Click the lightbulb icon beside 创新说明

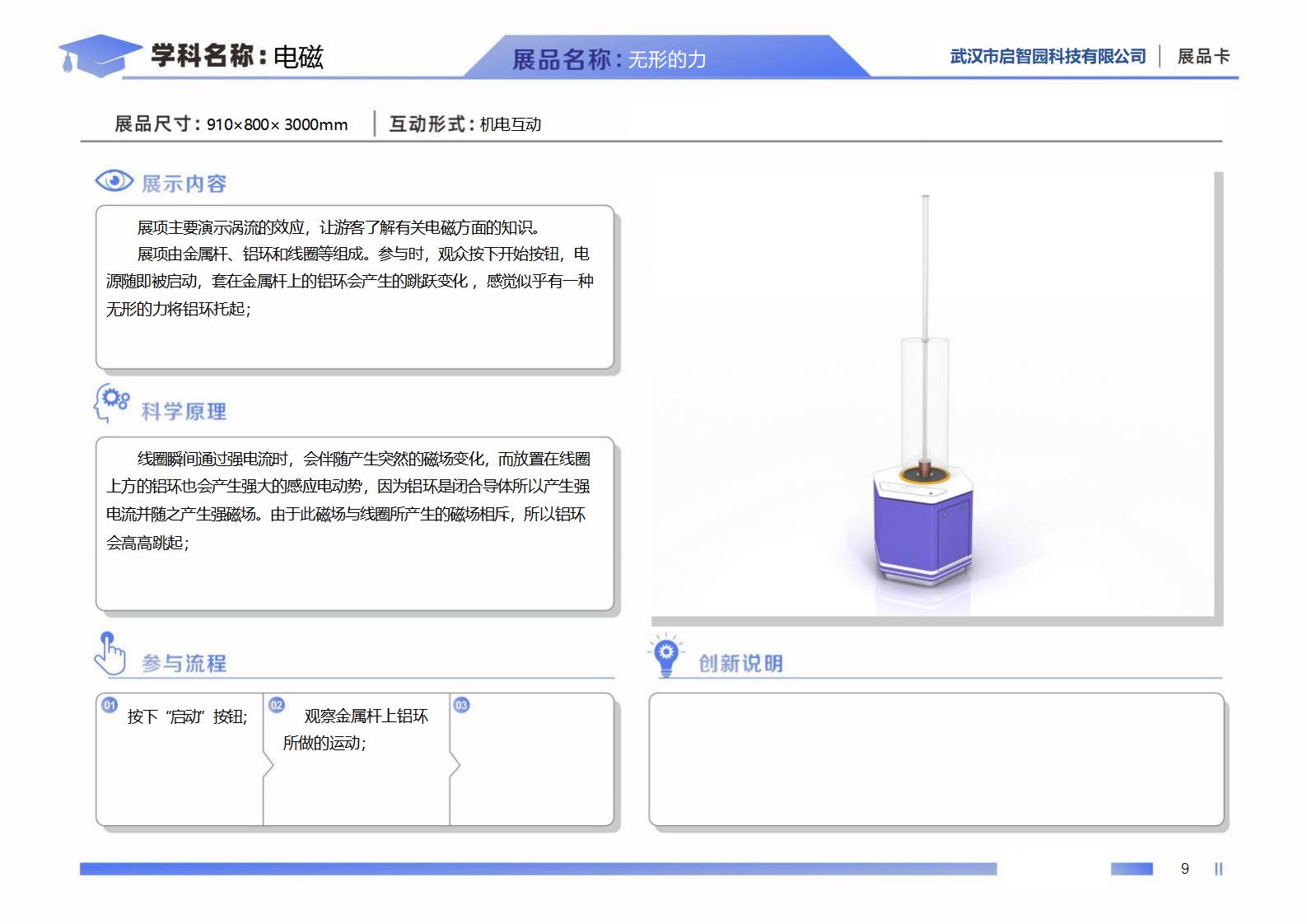click(666, 655)
